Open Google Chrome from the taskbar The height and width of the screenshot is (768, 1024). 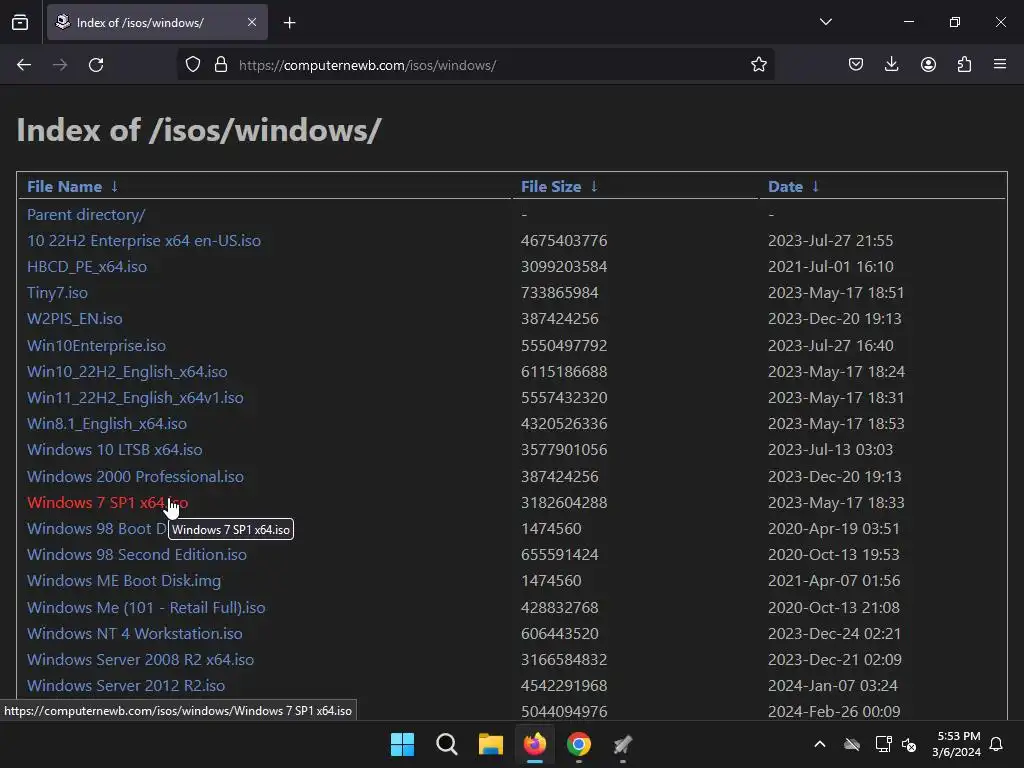pos(579,744)
